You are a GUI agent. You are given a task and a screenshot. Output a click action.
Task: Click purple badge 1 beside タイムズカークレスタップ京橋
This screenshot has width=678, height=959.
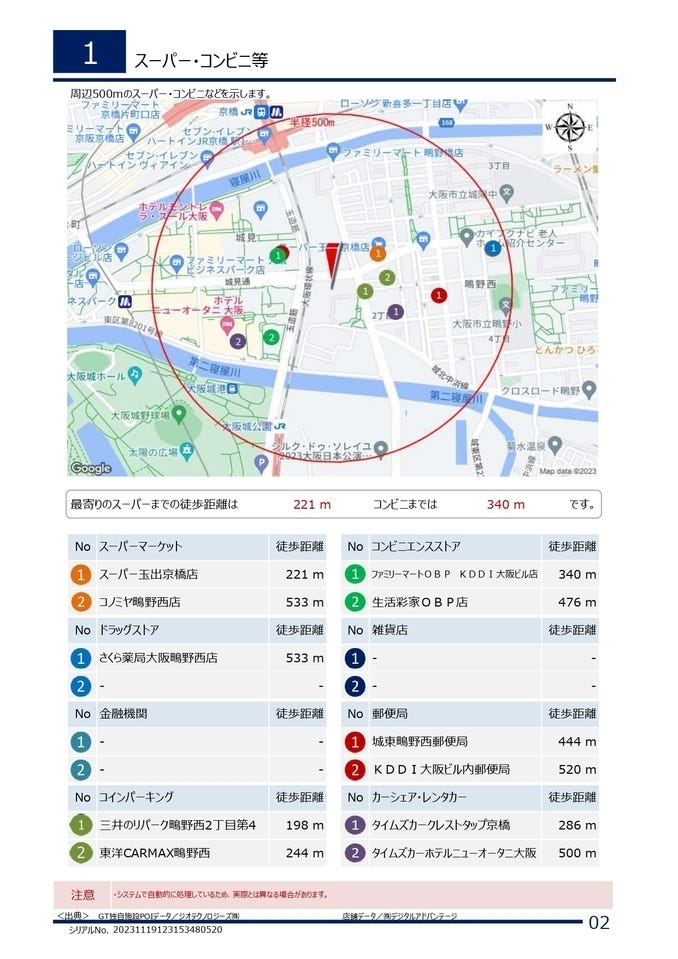(x=355, y=825)
